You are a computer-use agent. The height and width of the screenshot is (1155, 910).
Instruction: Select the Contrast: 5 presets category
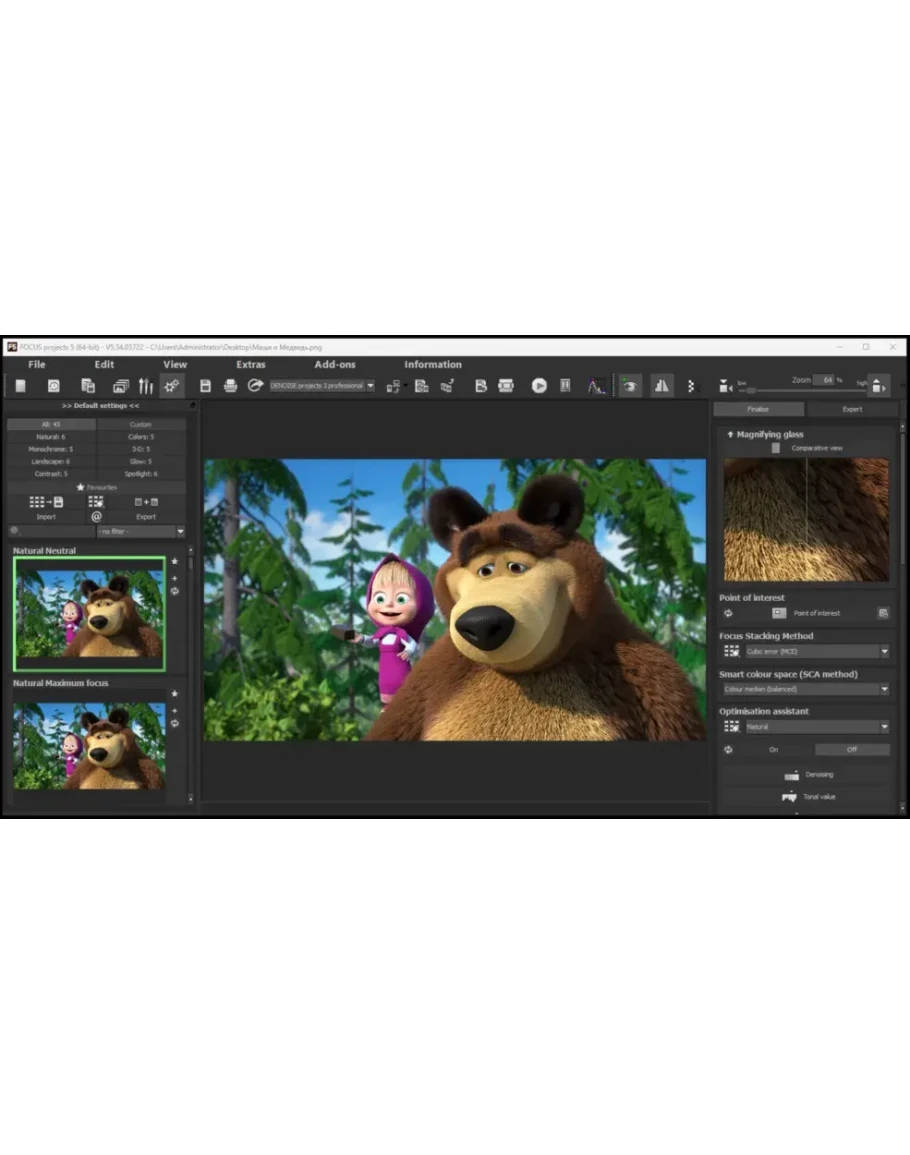52,474
